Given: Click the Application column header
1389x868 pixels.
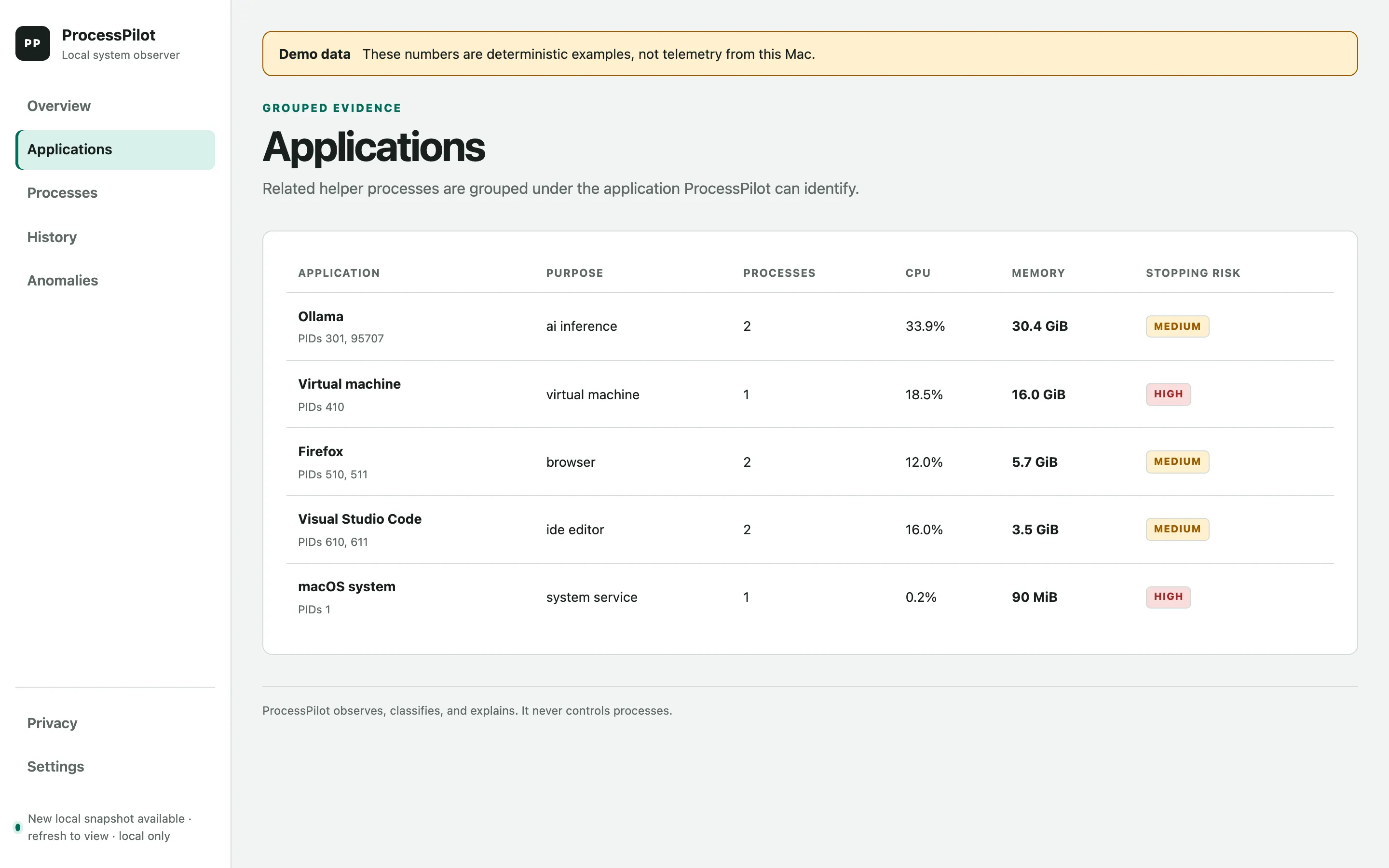Looking at the screenshot, I should pyautogui.click(x=339, y=273).
